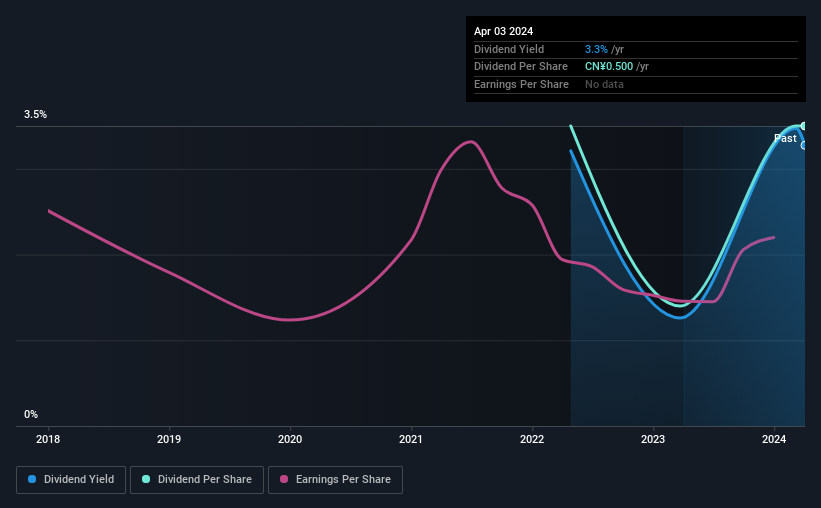The image size is (821, 508).
Task: Select the 2024 x-axis label
Action: (x=774, y=439)
